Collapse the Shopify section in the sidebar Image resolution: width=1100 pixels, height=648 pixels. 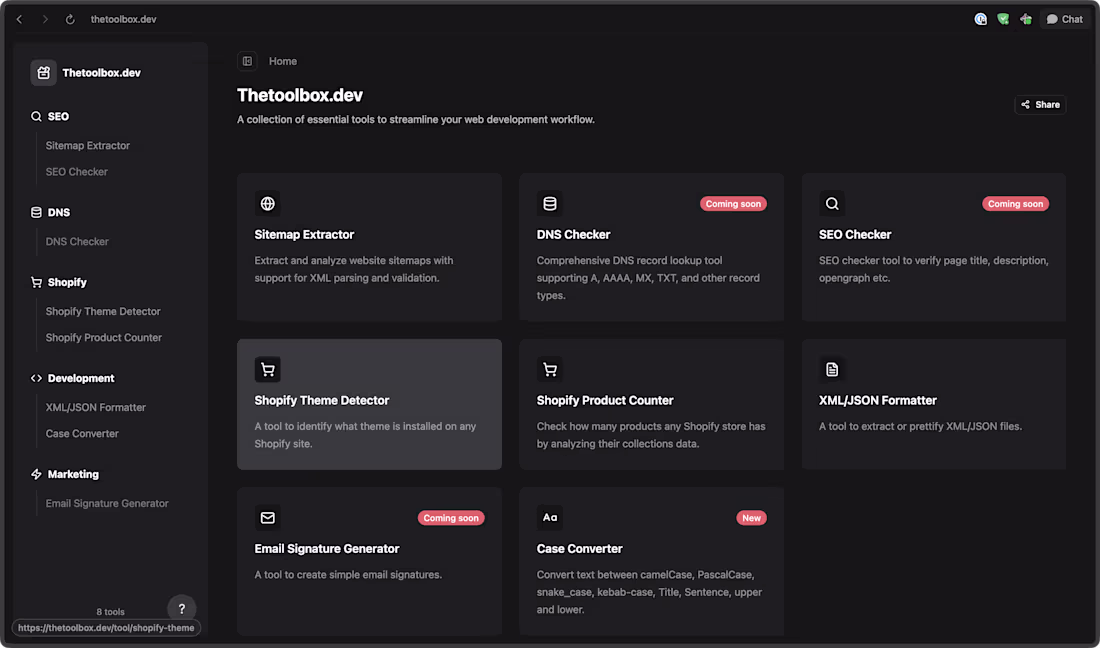pos(58,282)
